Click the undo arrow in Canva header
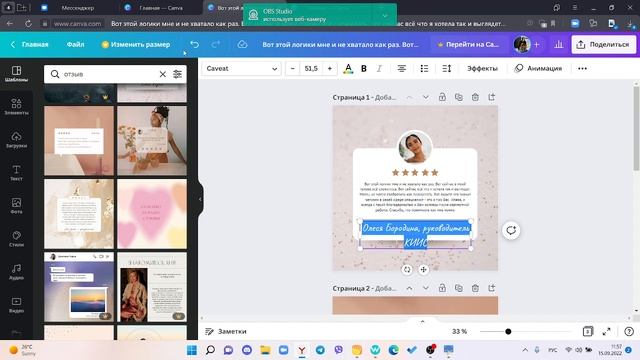Screen dimensions: 640x360 (x=195, y=44)
